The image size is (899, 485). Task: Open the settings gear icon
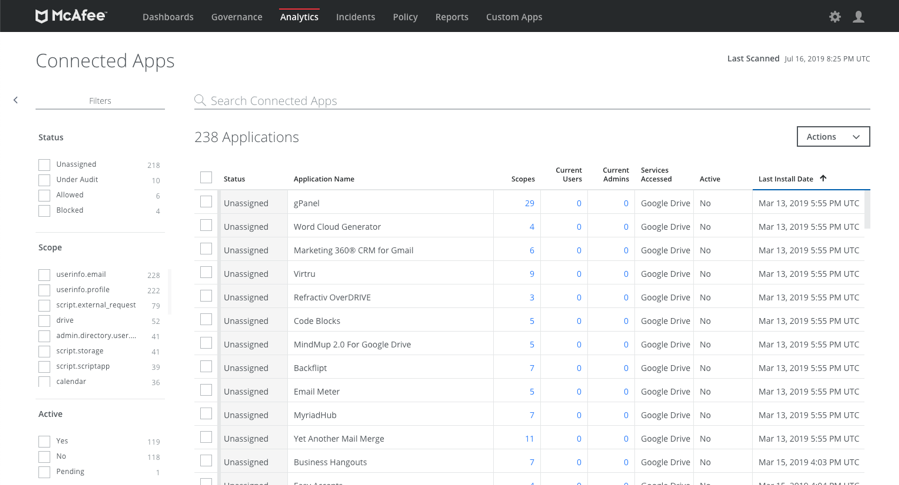(x=835, y=17)
